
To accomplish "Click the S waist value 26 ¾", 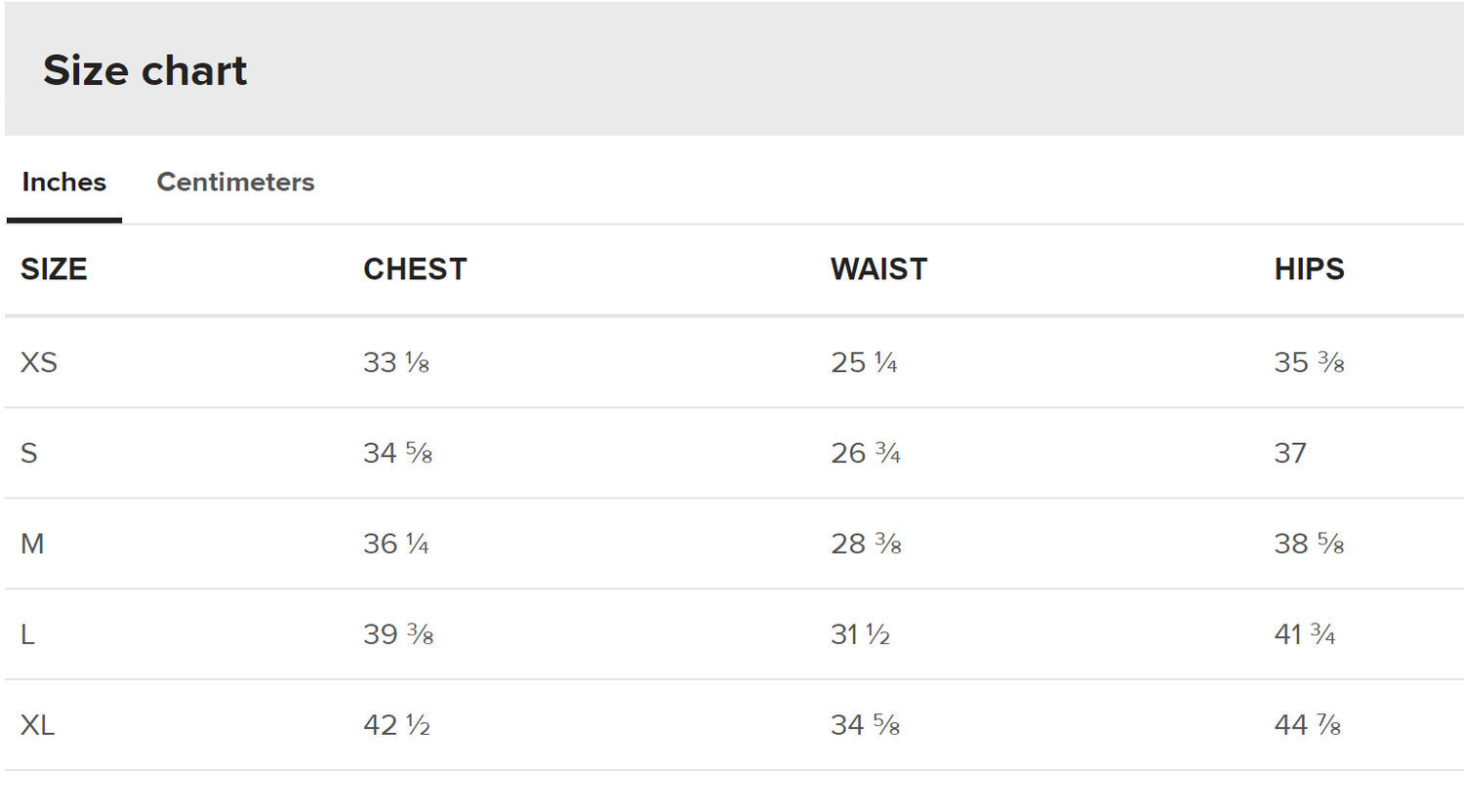I will (866, 453).
